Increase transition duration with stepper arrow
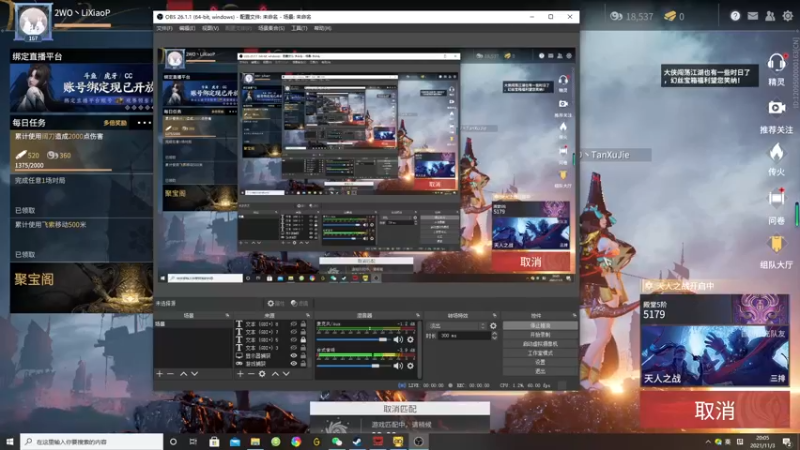Screen dimensions: 800x450 (x=494, y=334)
